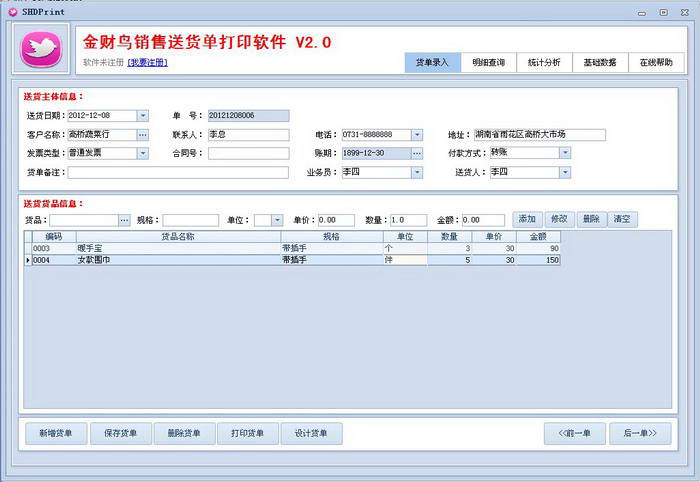
Task: Click the 货品 input field
Action: coord(84,220)
